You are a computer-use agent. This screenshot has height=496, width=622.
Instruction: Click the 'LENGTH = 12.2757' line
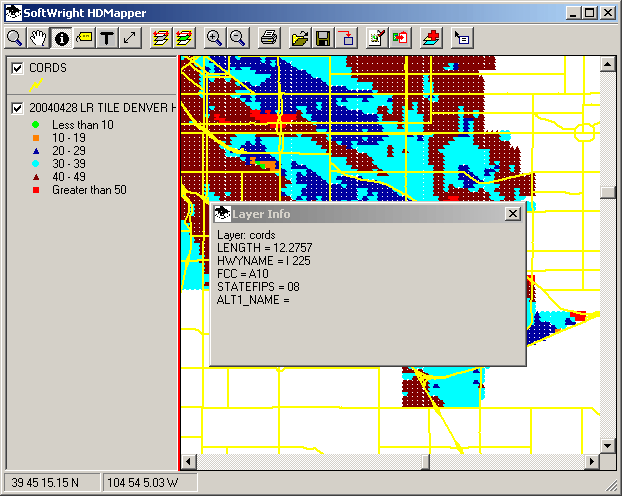coord(265,248)
